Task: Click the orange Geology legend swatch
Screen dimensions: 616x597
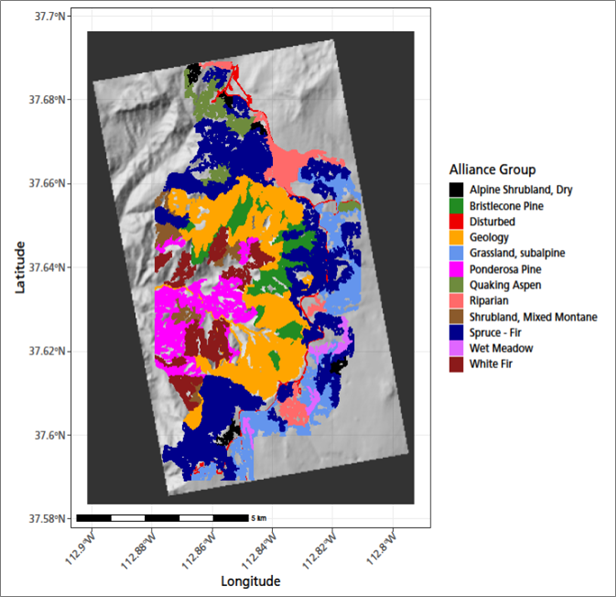Action: click(456, 237)
